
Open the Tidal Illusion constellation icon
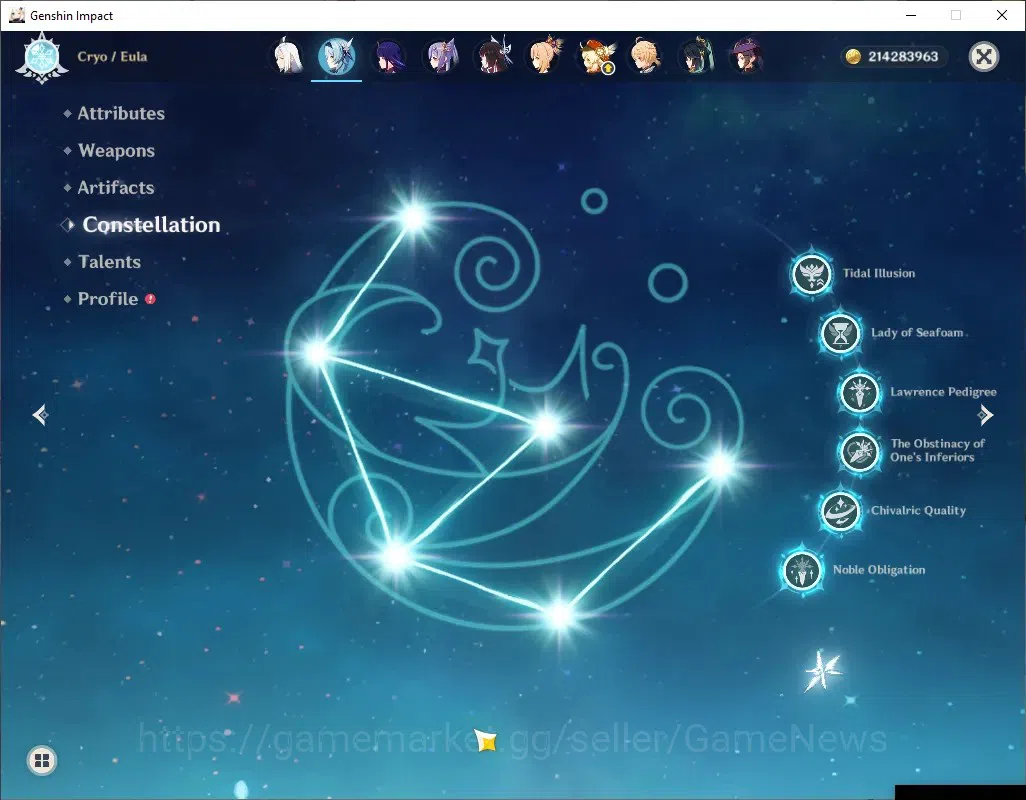pyautogui.click(x=811, y=273)
